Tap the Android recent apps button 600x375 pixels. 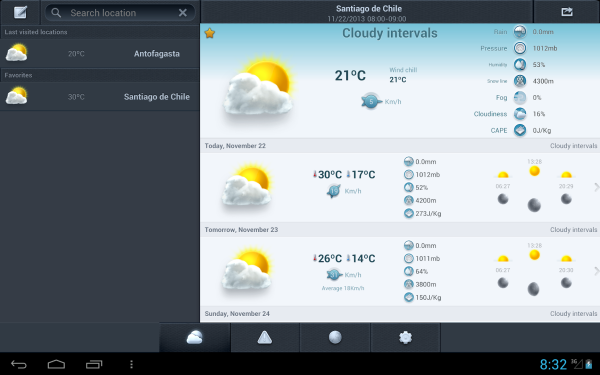pyautogui.click(x=94, y=364)
